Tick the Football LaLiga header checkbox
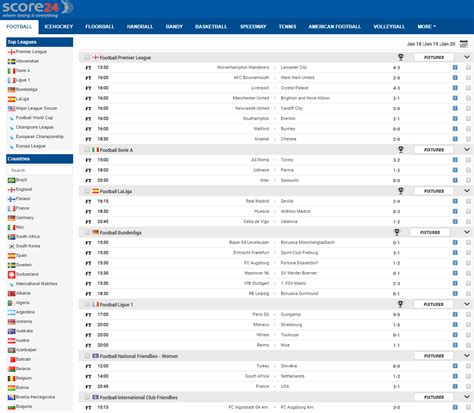The width and height of the screenshot is (474, 413). (x=87, y=191)
